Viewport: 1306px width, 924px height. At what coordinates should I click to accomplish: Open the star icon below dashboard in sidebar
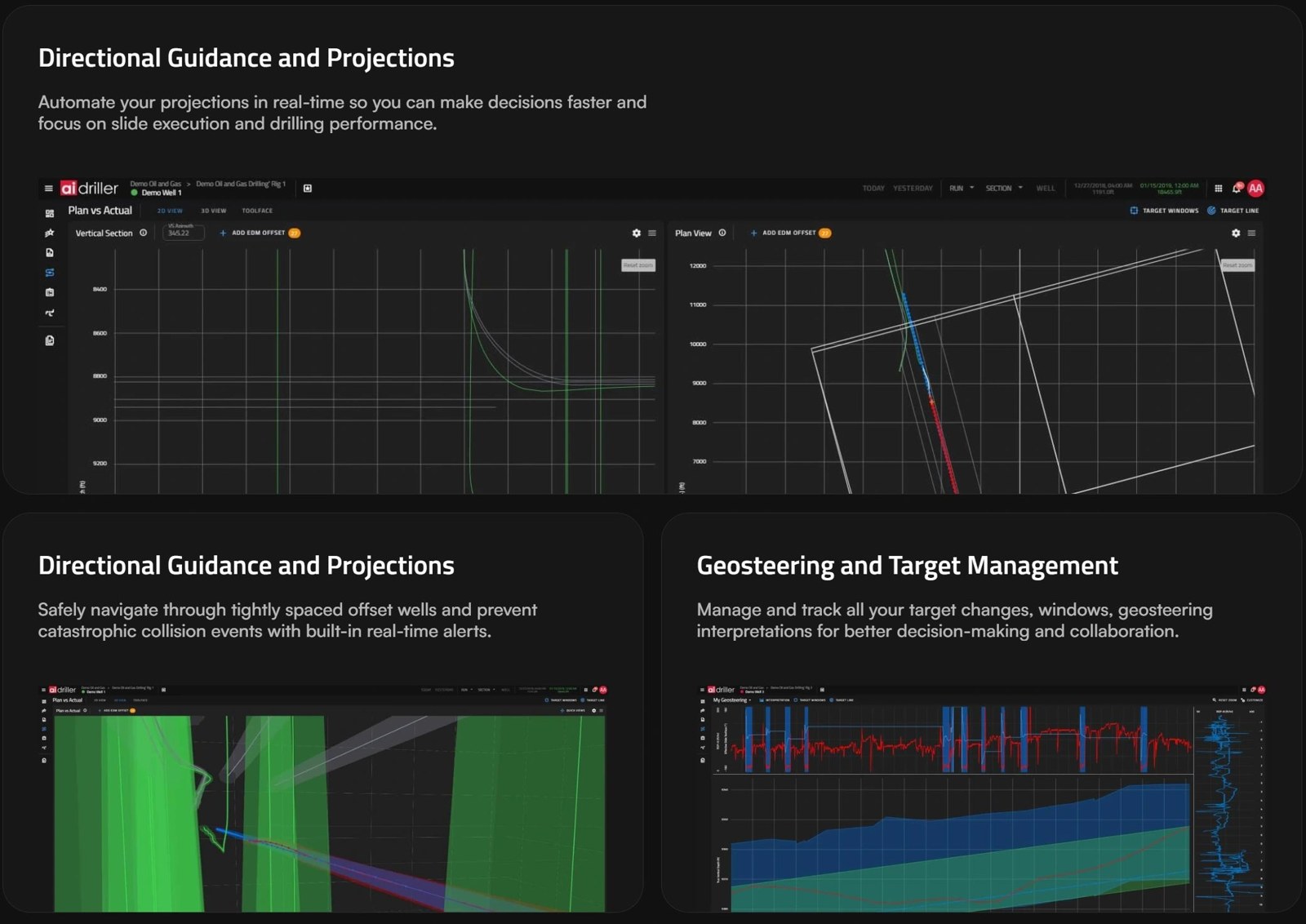[x=50, y=233]
